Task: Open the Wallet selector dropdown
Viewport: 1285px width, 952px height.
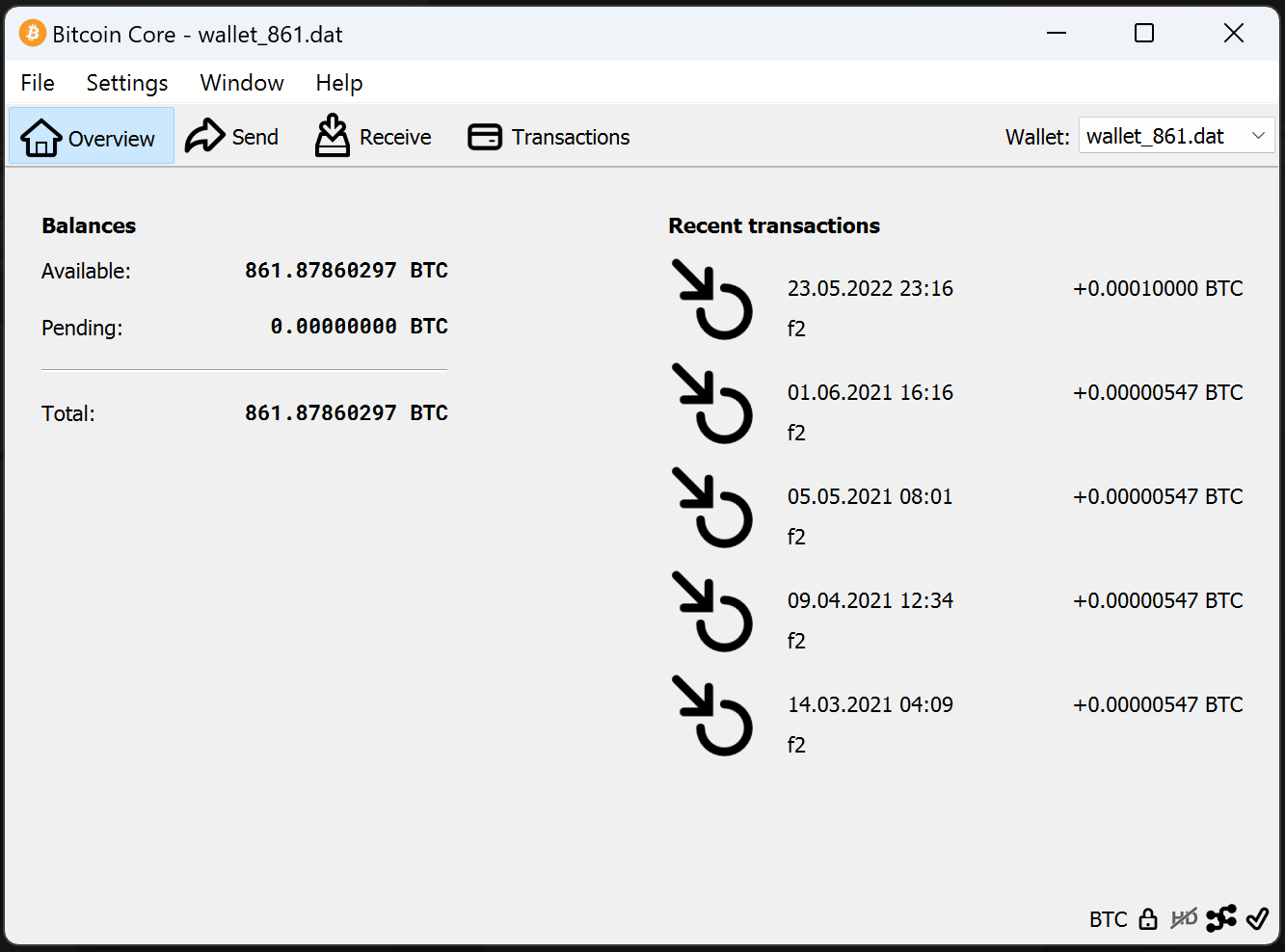Action: tap(1176, 136)
